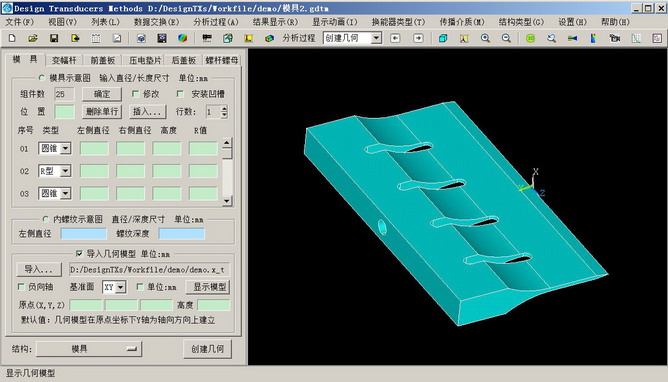Uncheck the 导入几何模型 checkbox
This screenshot has width=668, height=382.
point(79,254)
